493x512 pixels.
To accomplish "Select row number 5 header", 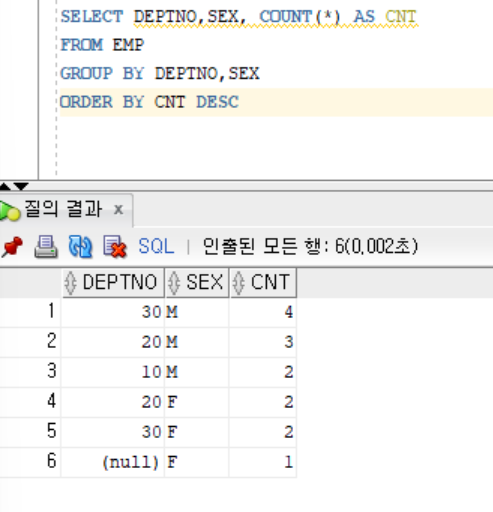I will 30,432.
